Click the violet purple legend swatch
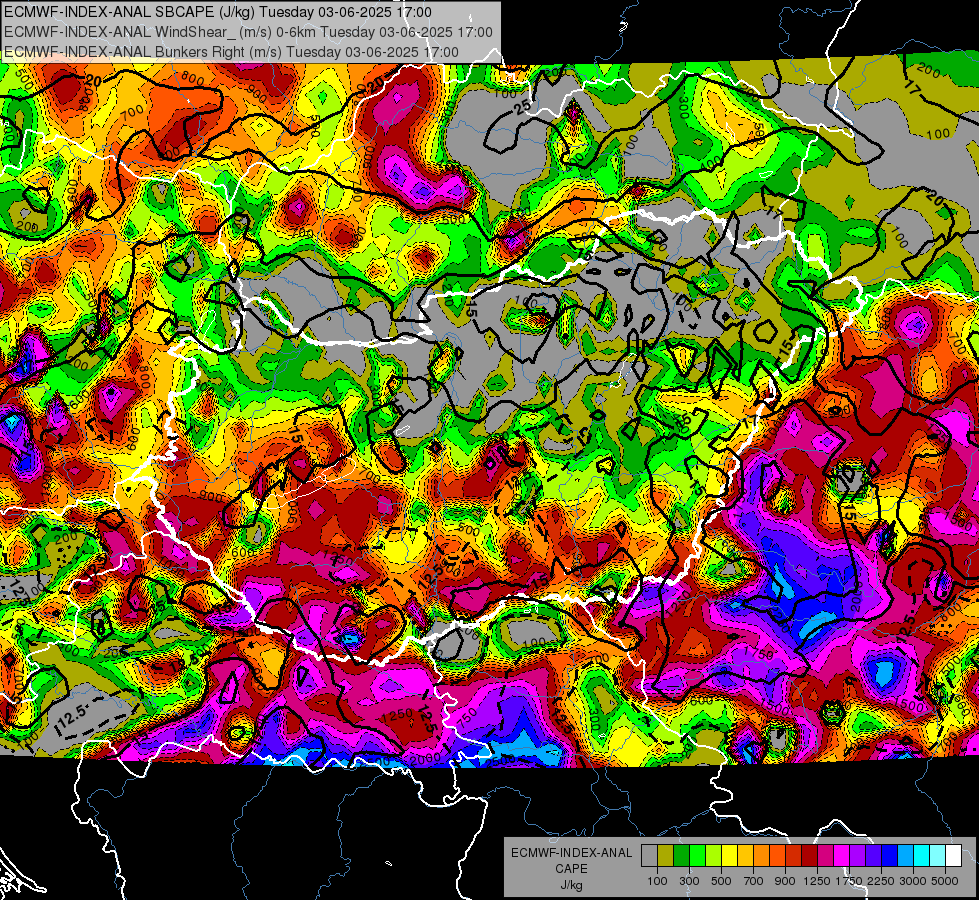Image resolution: width=979 pixels, height=900 pixels. pos(857,856)
